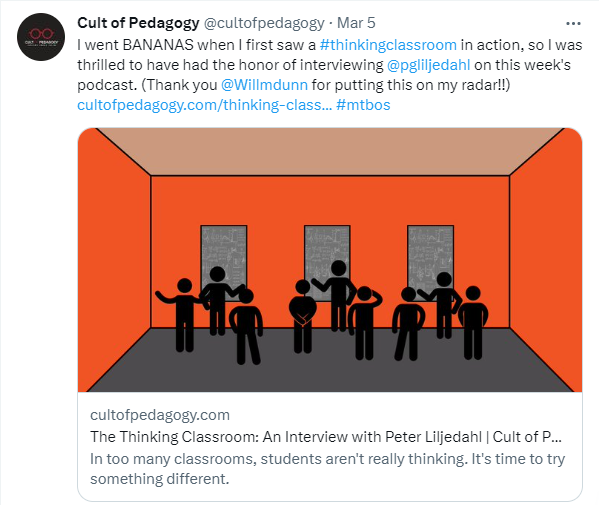Click the card description about students thinking
599x505 pixels.
tap(327, 469)
